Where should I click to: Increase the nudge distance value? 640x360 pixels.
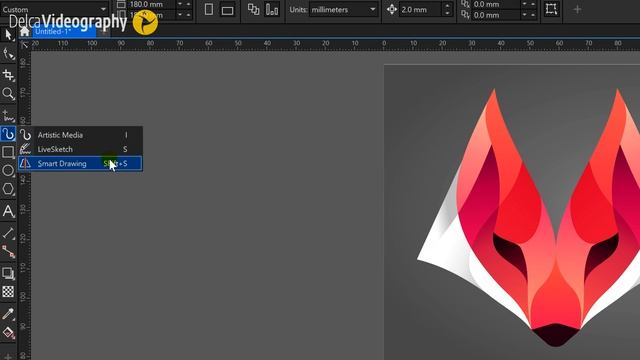(x=447, y=7)
